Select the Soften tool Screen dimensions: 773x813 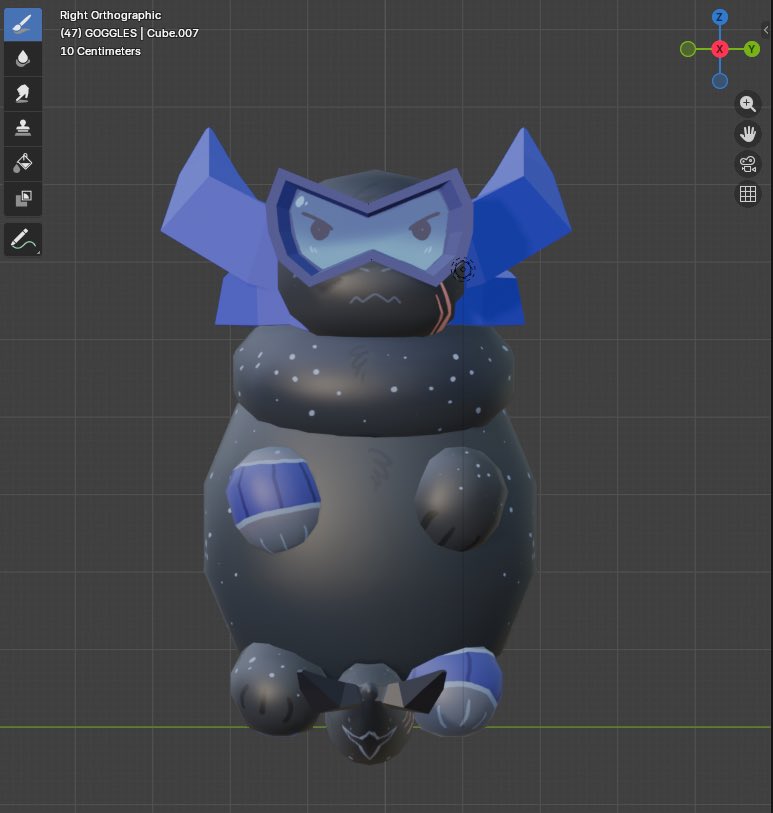tap(23, 59)
